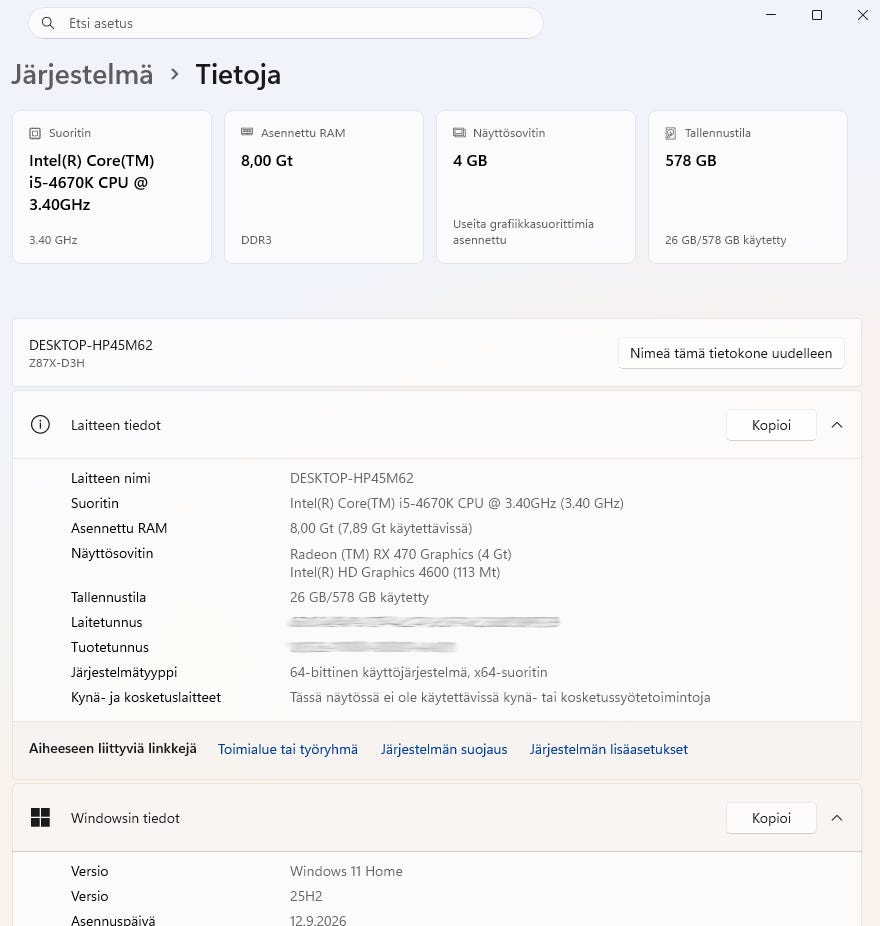Screen dimensions: 880x926
Task: Click the Windows logo icon
Action: tap(40, 818)
